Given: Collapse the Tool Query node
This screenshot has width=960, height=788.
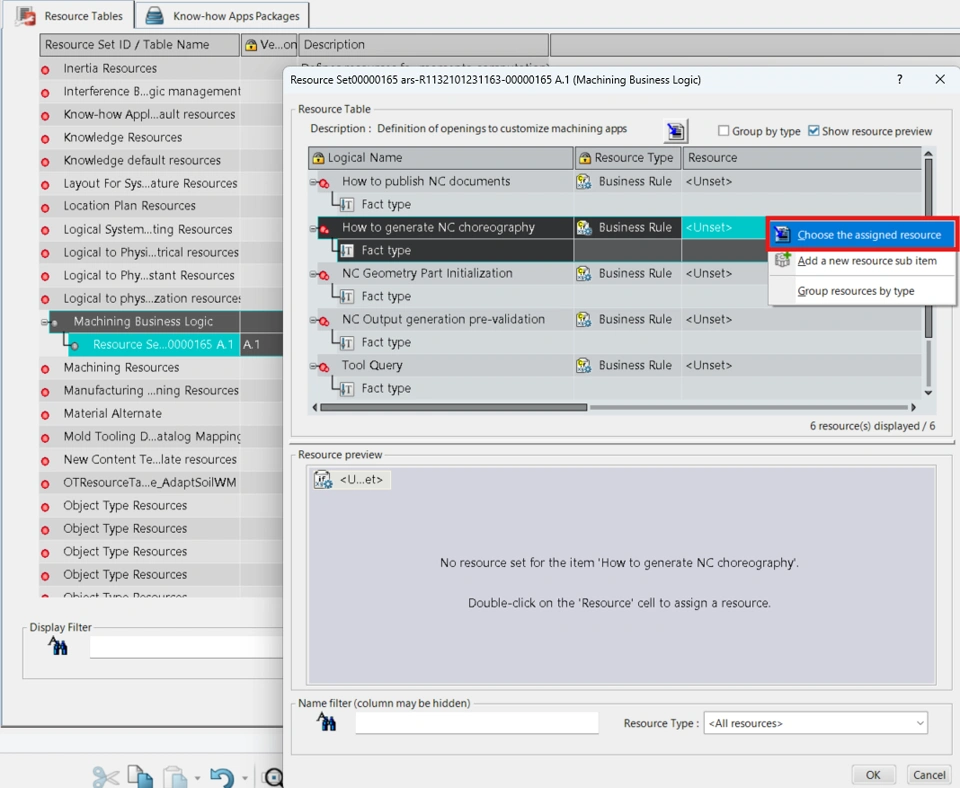Looking at the screenshot, I should coord(313,366).
